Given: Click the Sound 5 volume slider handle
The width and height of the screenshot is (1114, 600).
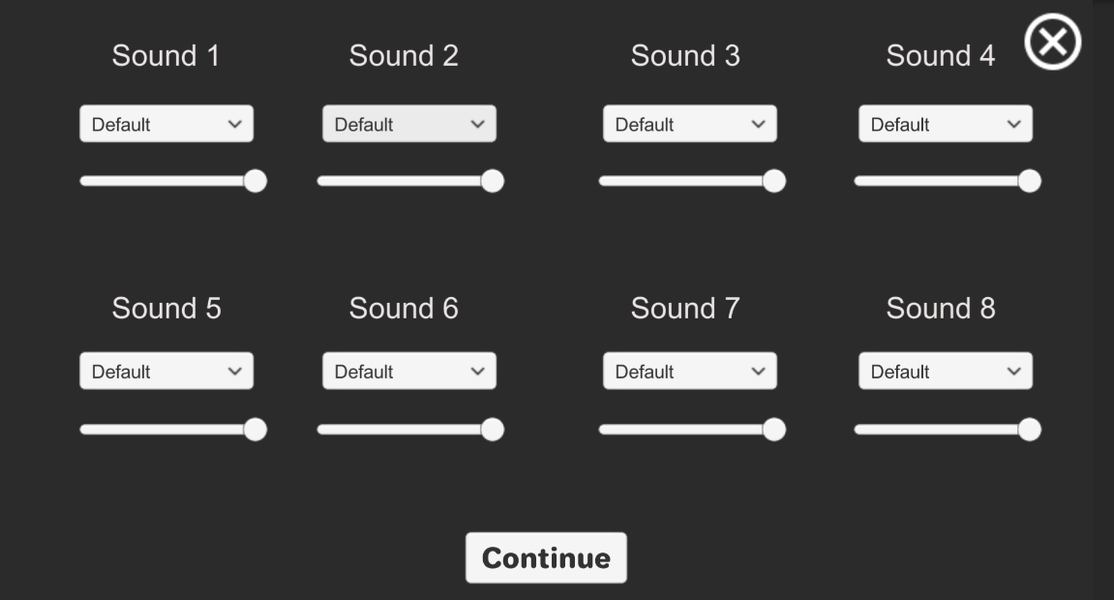Looking at the screenshot, I should click(255, 429).
